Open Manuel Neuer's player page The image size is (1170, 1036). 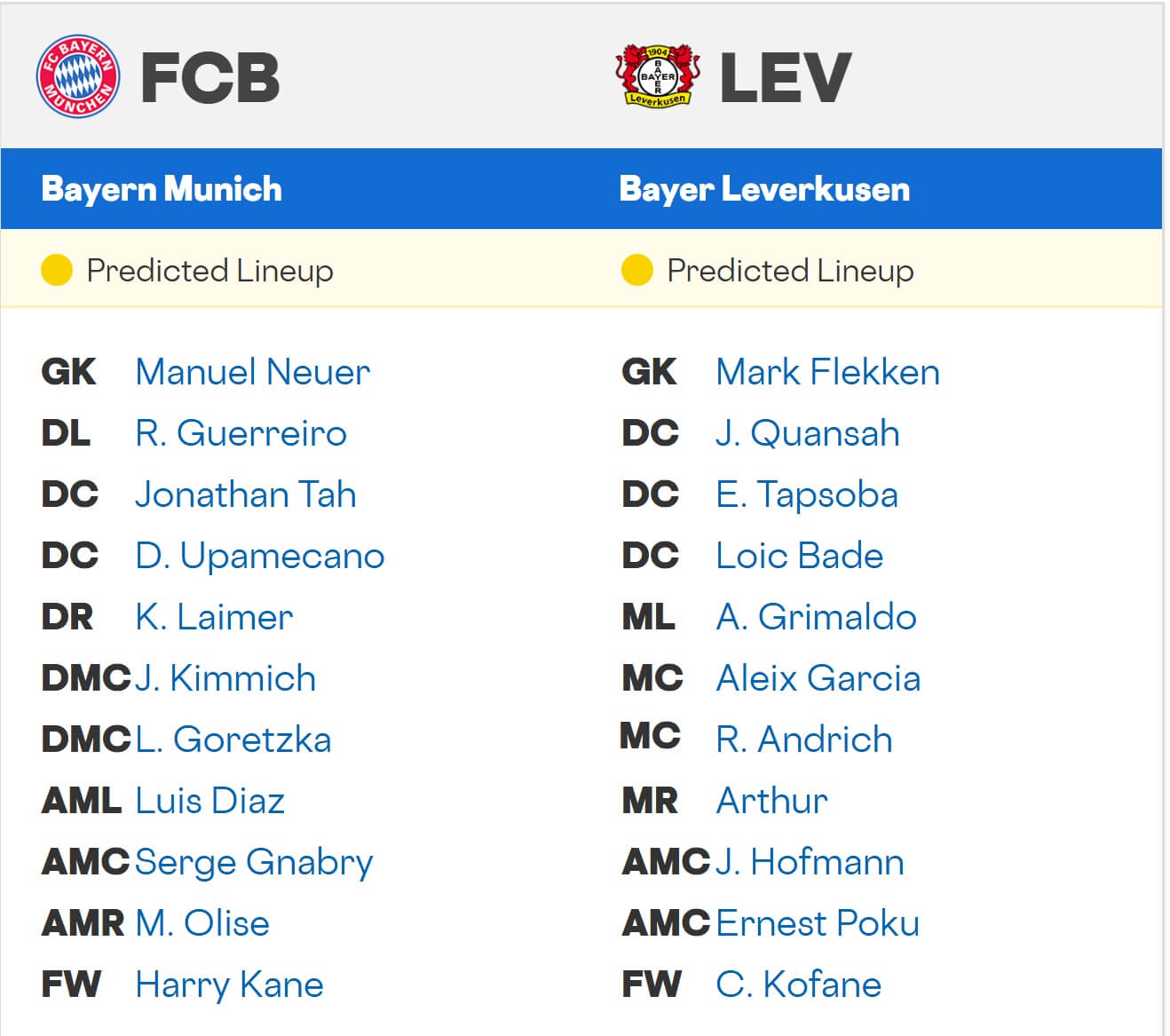pos(252,372)
